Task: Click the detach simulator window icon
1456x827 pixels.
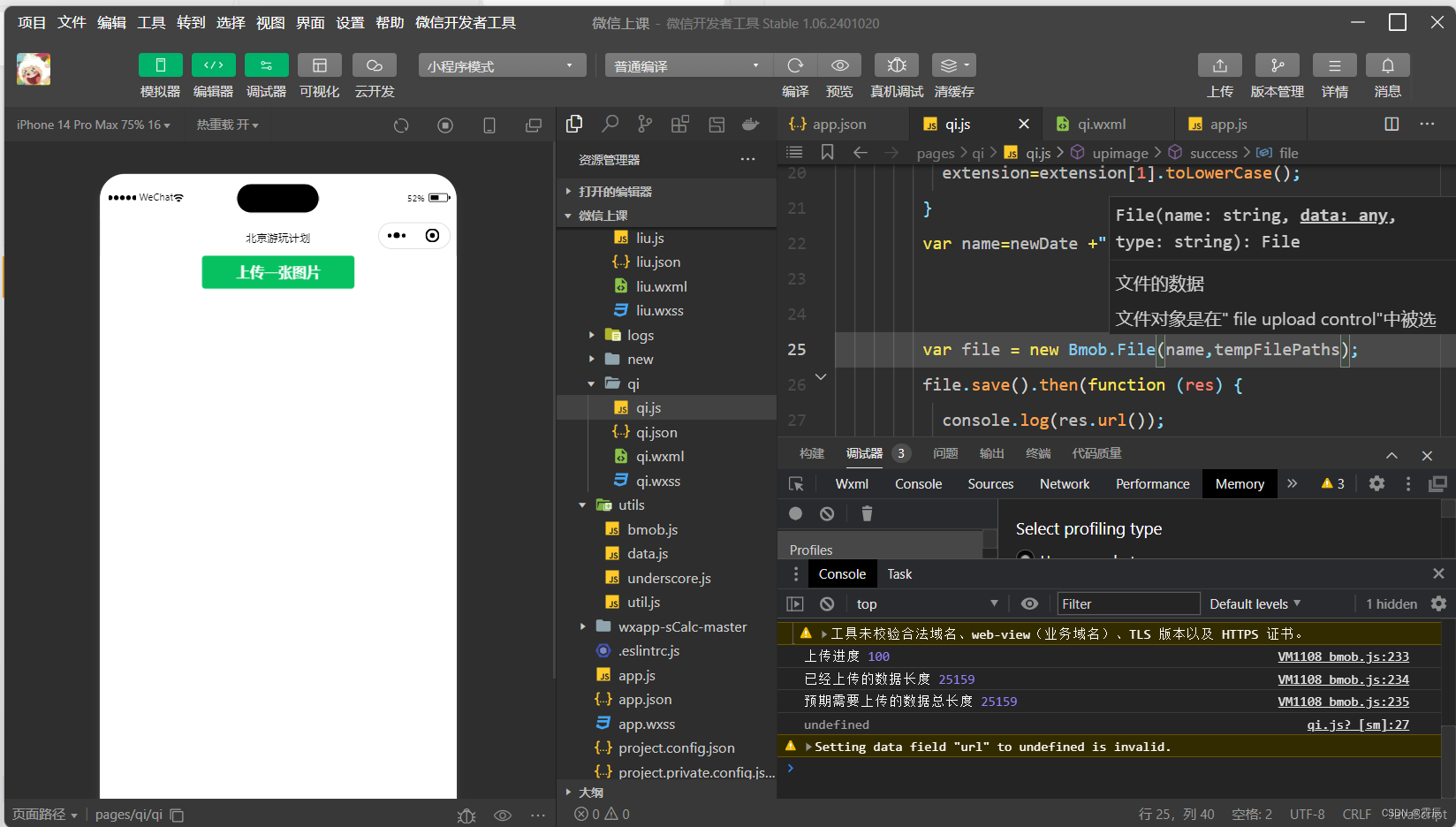Action: click(534, 125)
